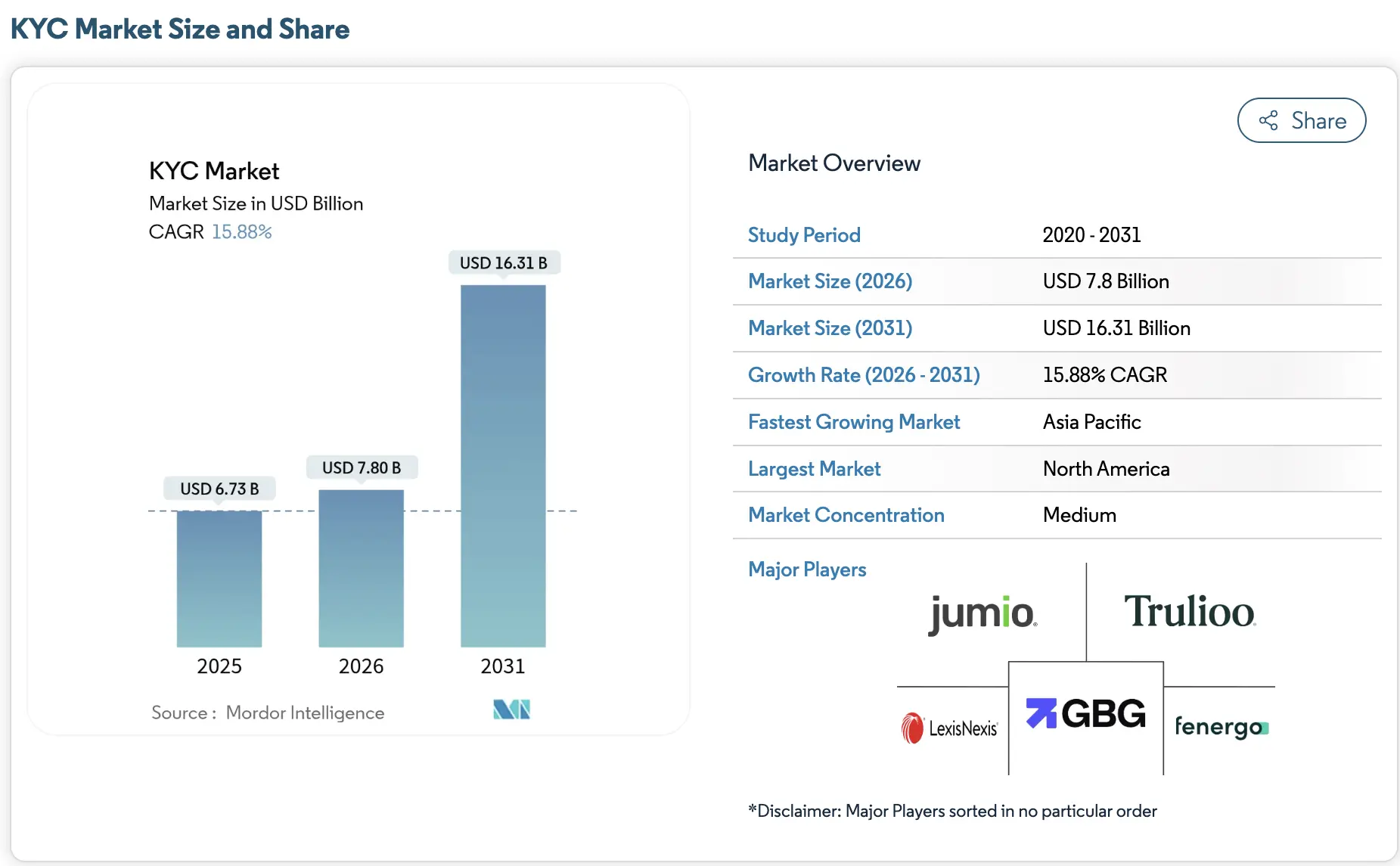Click the red LexisNexis flame emblem
Screen dimensions: 1400x866
pos(911,727)
